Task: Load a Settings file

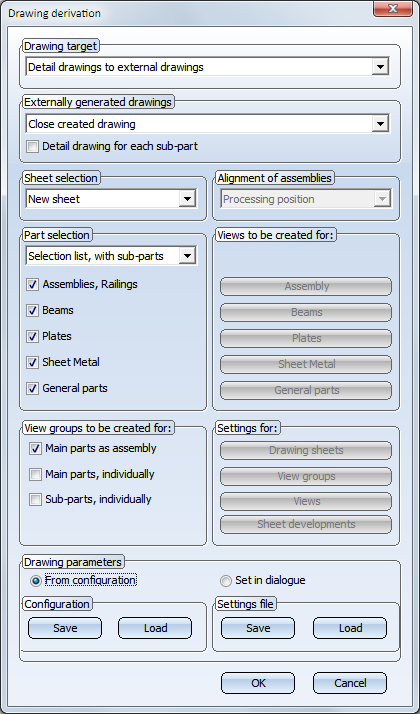Action: 350,628
